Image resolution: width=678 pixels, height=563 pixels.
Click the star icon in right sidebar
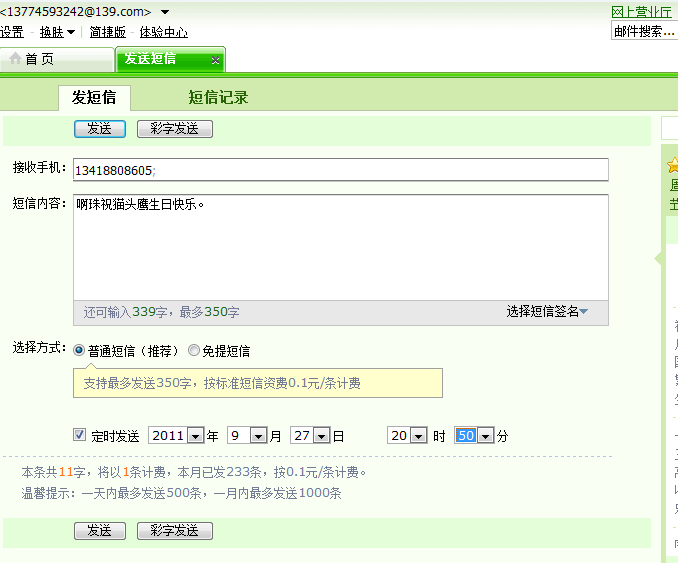pyautogui.click(x=673, y=165)
